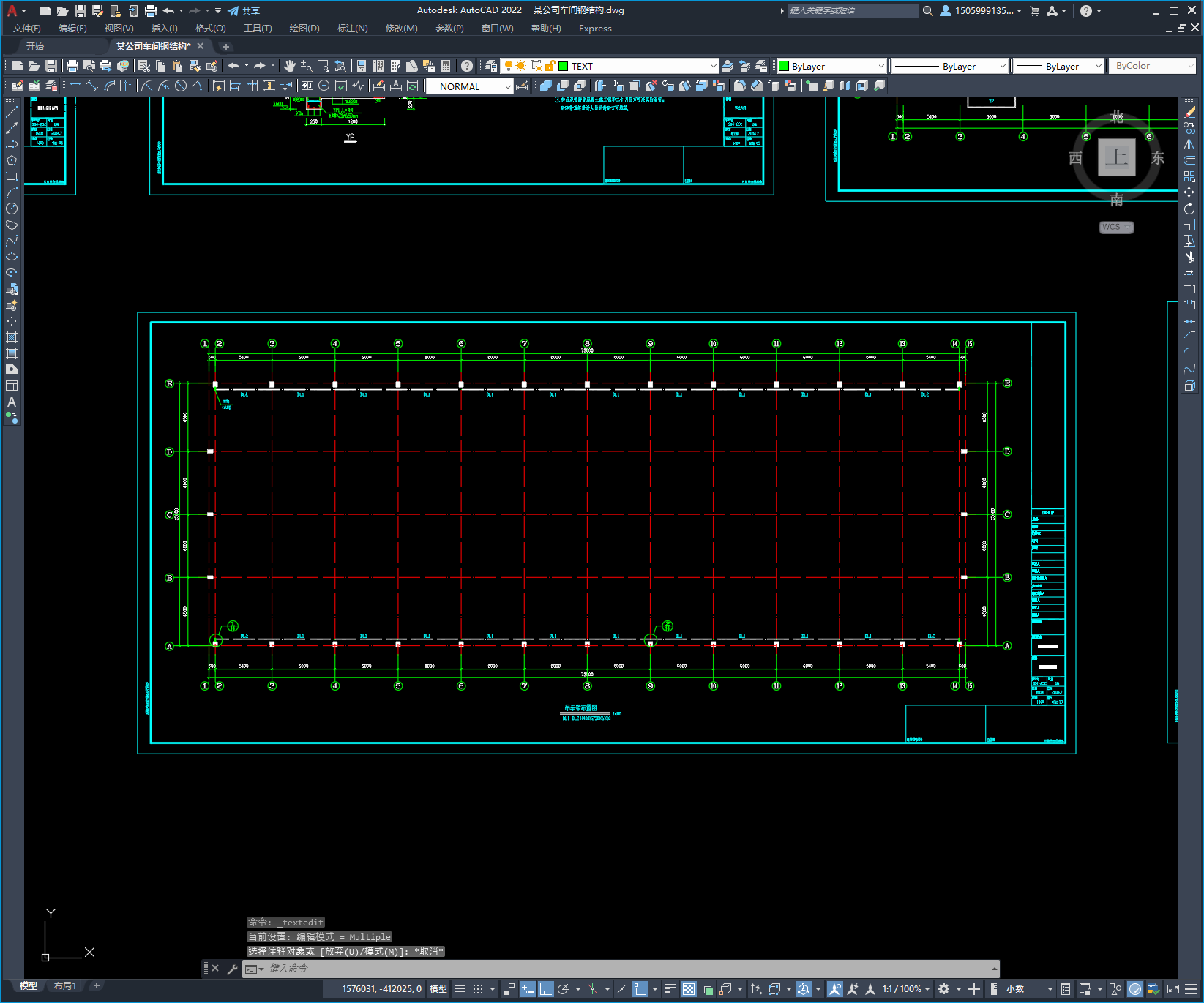
Task: Open the Help question mark icon
Action: 467,66
